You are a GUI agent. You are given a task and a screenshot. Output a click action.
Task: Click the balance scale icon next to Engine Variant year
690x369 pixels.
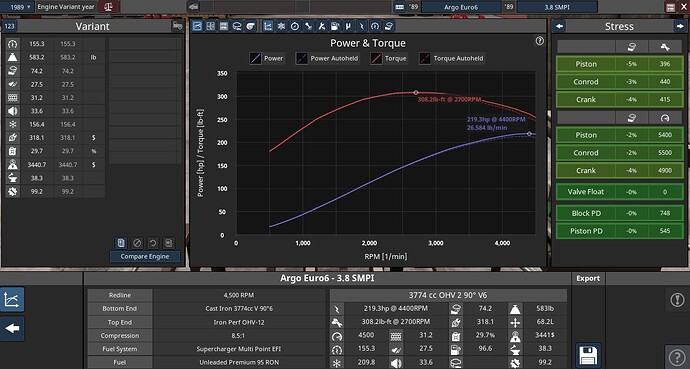pos(109,7)
